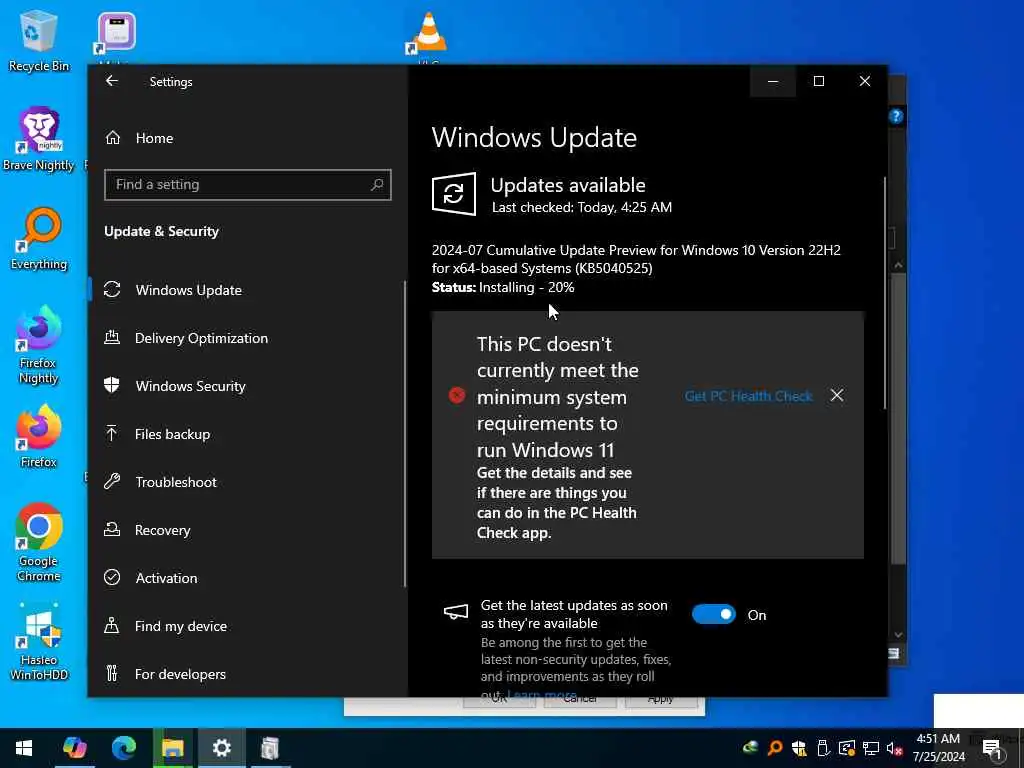Maximize the Settings window
This screenshot has width=1024, height=768.
pos(819,81)
